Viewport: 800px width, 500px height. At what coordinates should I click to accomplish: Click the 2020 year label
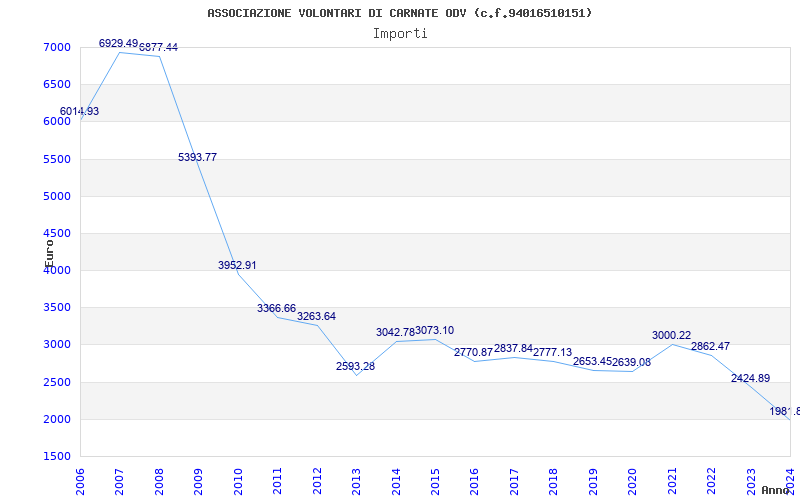pos(633,481)
